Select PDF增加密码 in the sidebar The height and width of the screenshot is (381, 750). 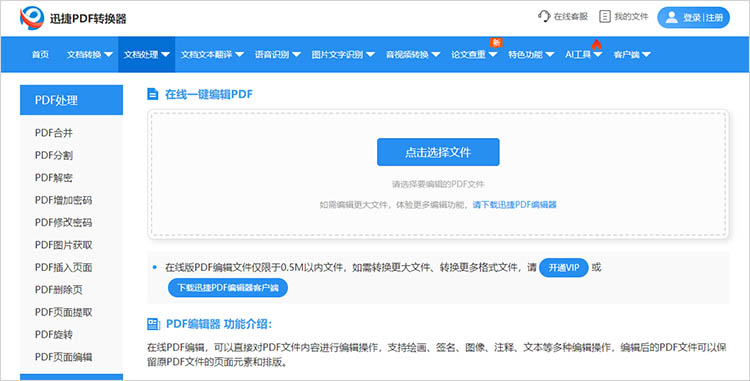[63, 200]
